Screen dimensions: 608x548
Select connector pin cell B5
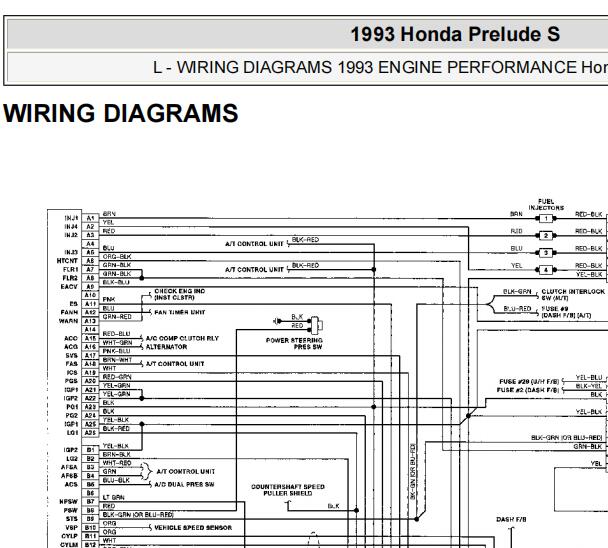90,484
